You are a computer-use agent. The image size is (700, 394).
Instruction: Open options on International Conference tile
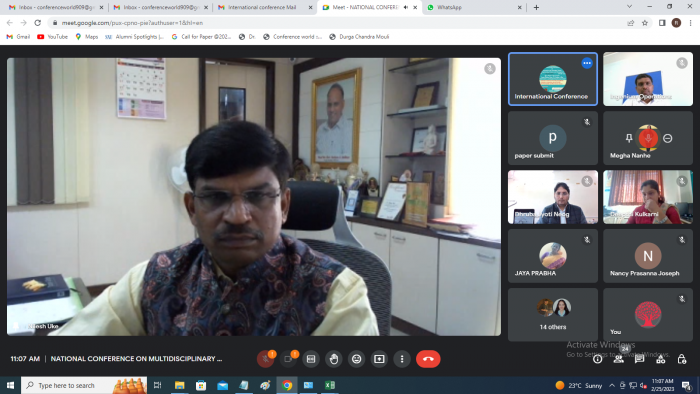point(587,63)
